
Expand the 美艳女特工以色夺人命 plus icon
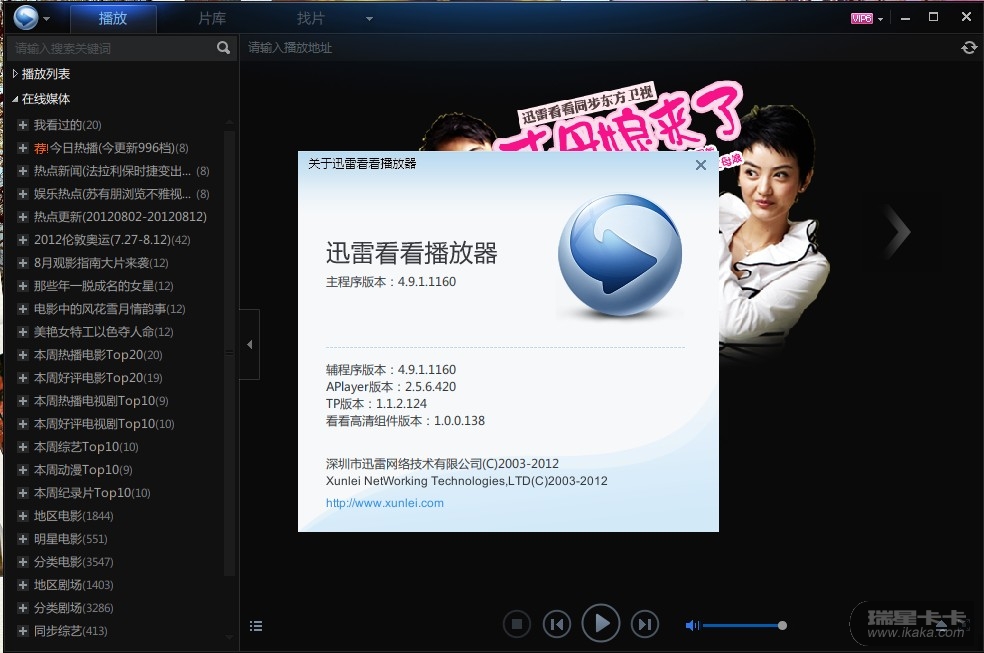[x=23, y=332]
